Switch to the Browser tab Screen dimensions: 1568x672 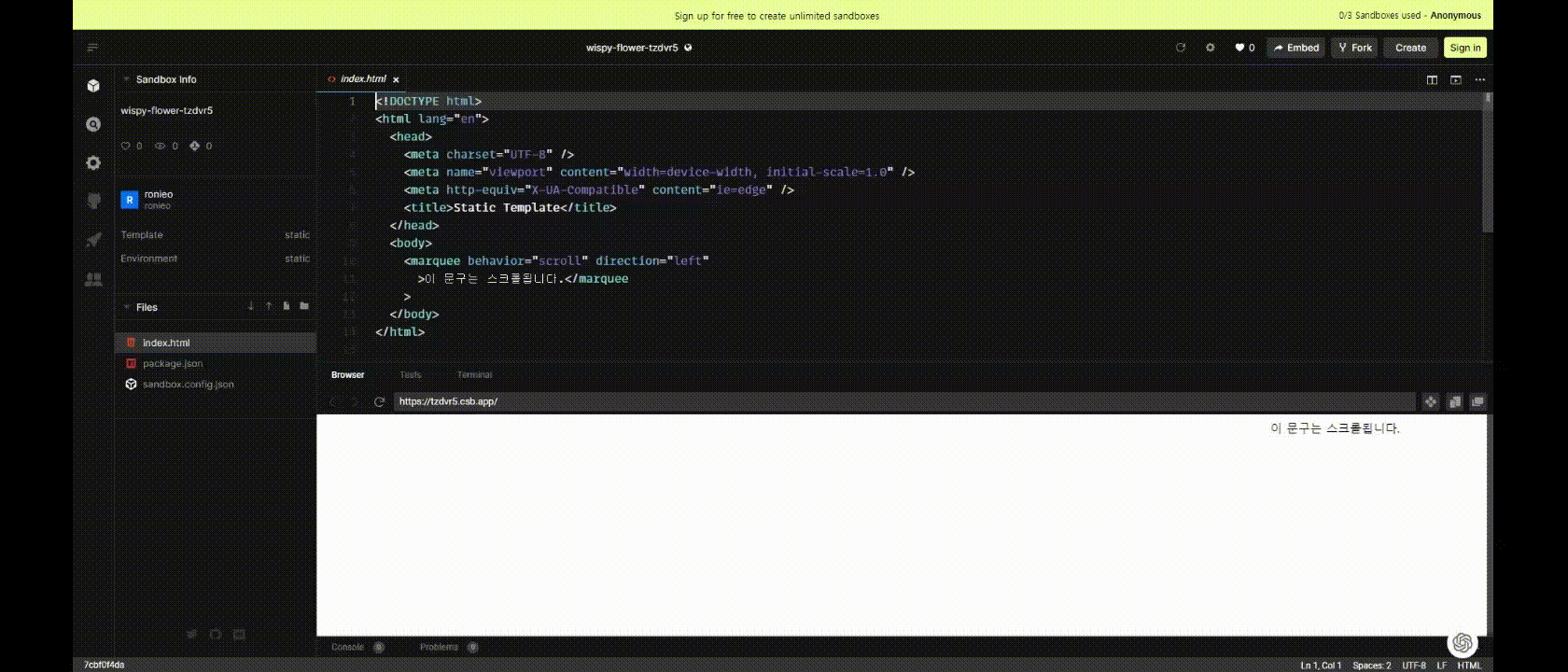[347, 375]
